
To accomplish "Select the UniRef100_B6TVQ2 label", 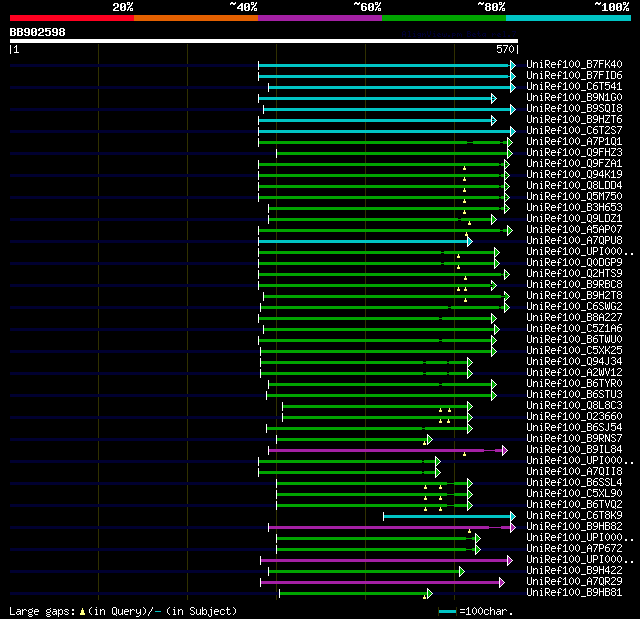I will click(x=574, y=505).
